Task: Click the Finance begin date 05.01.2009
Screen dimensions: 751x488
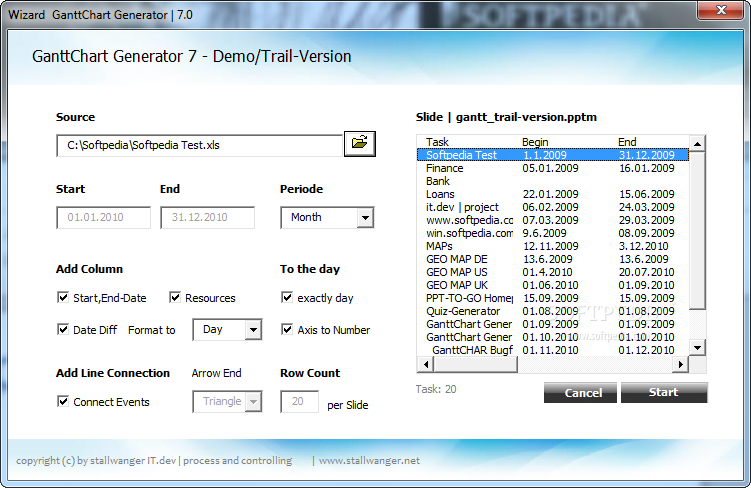Action: pos(550,168)
